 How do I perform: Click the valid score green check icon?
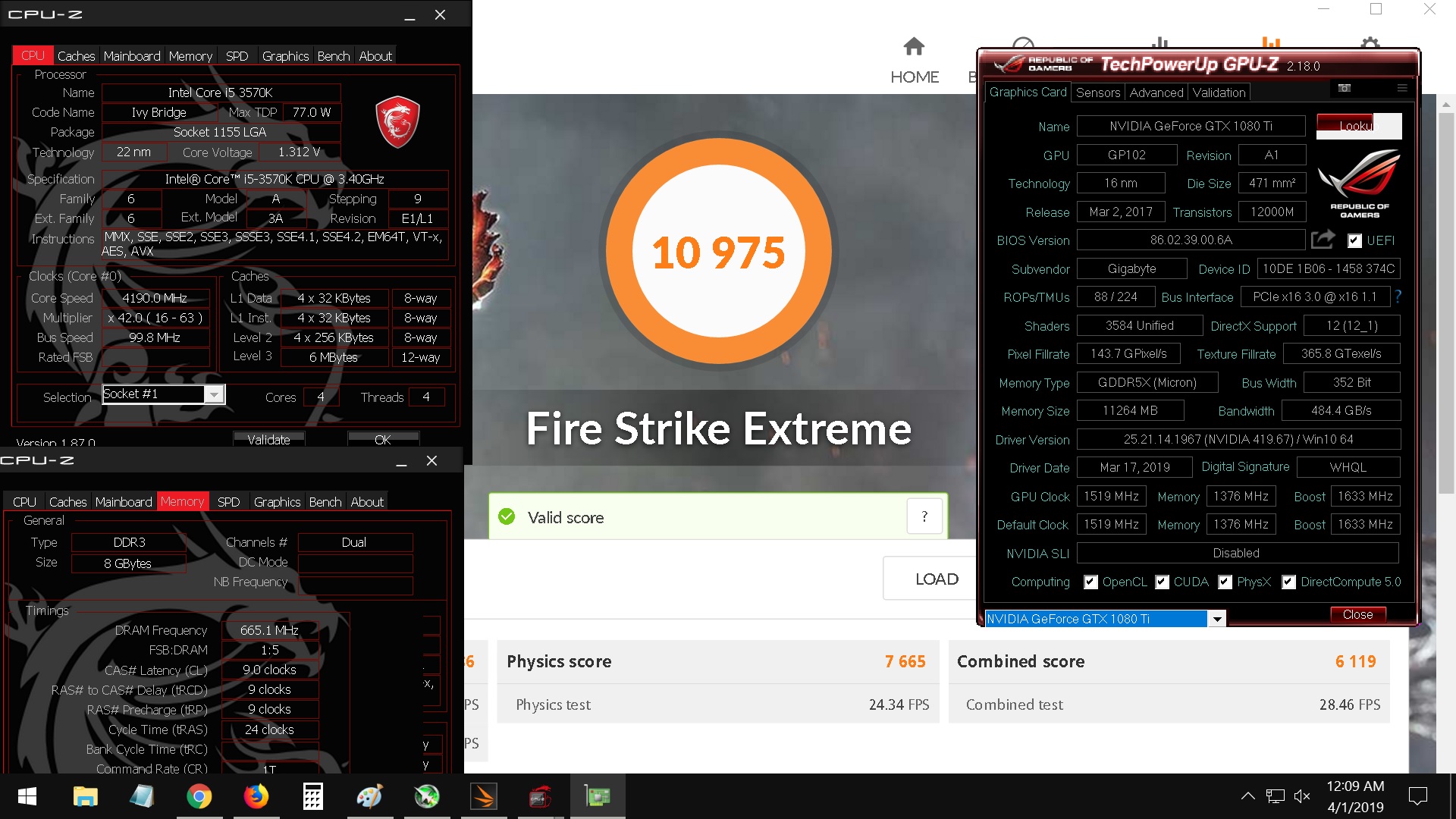pos(506,517)
